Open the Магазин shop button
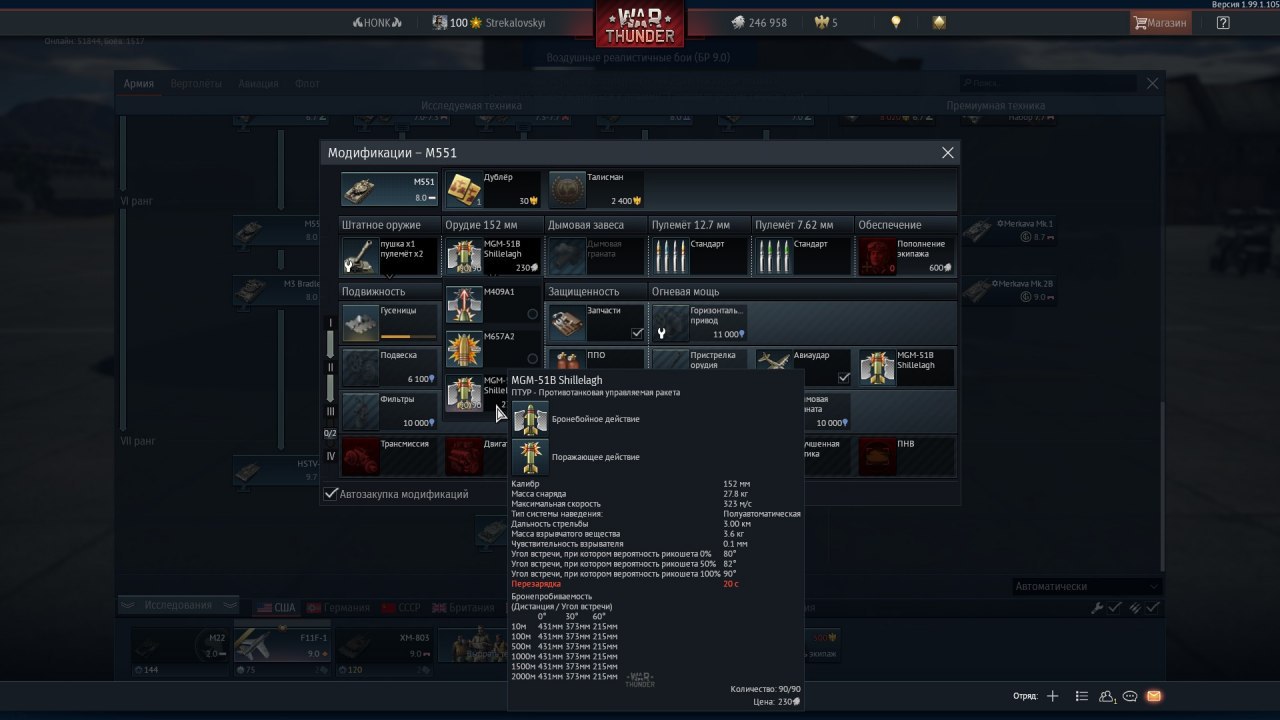 point(1160,22)
